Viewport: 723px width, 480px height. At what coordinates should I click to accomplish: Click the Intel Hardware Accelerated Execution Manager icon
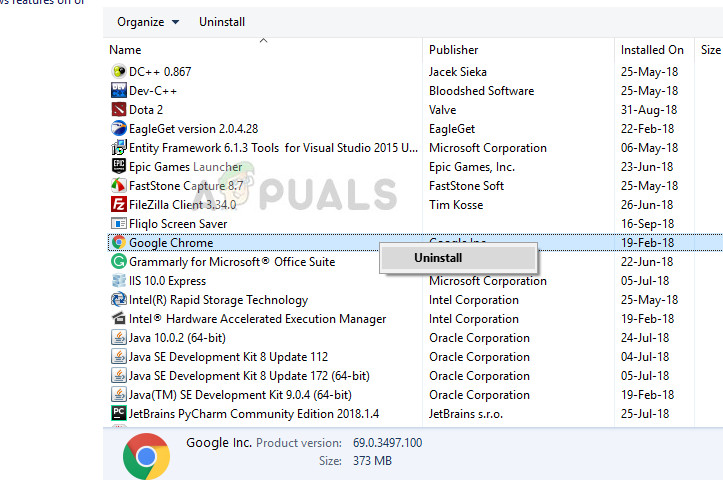pyautogui.click(x=119, y=319)
